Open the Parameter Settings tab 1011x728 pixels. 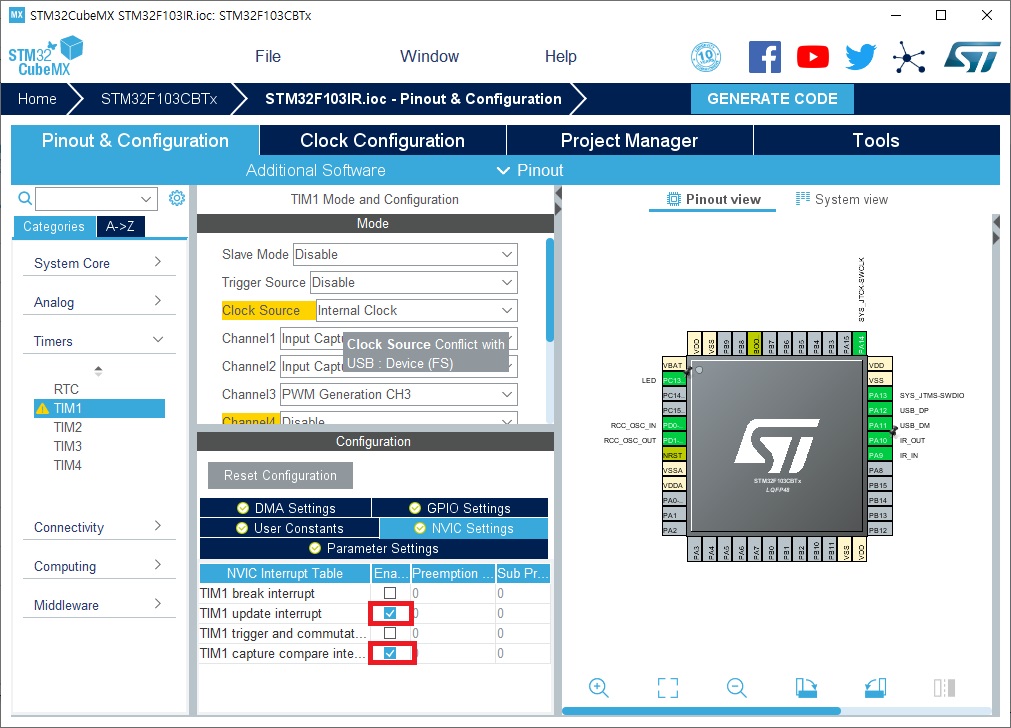374,548
